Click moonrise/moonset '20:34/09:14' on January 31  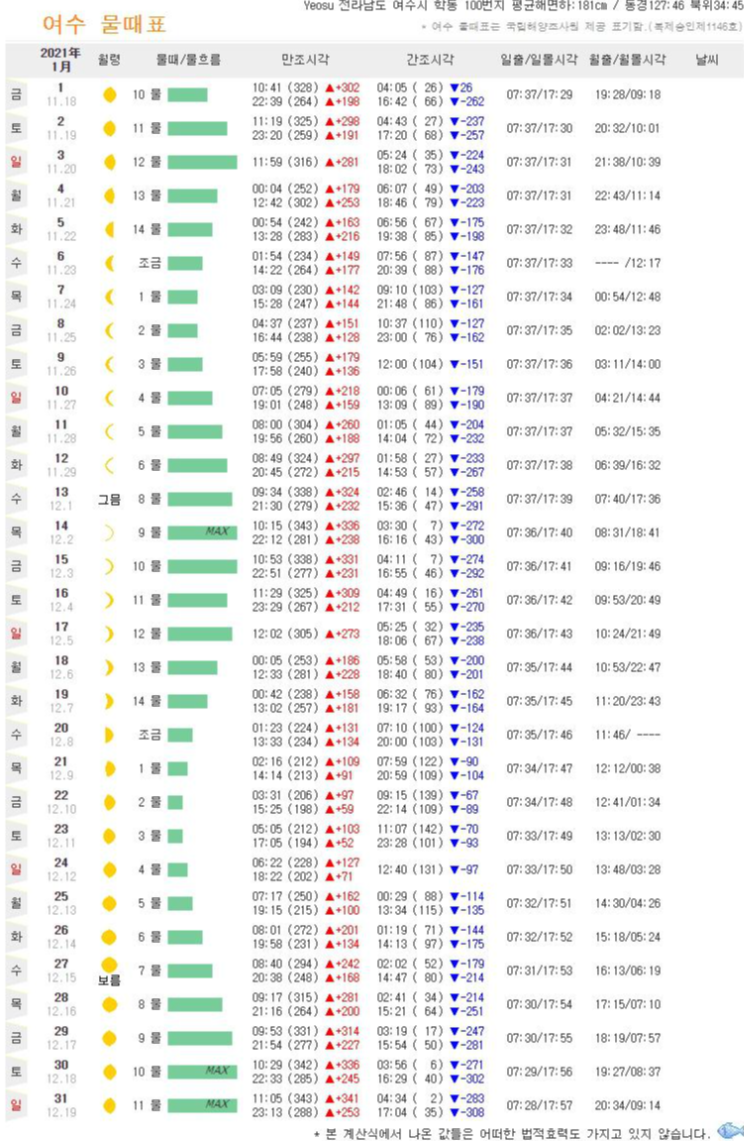point(628,1106)
